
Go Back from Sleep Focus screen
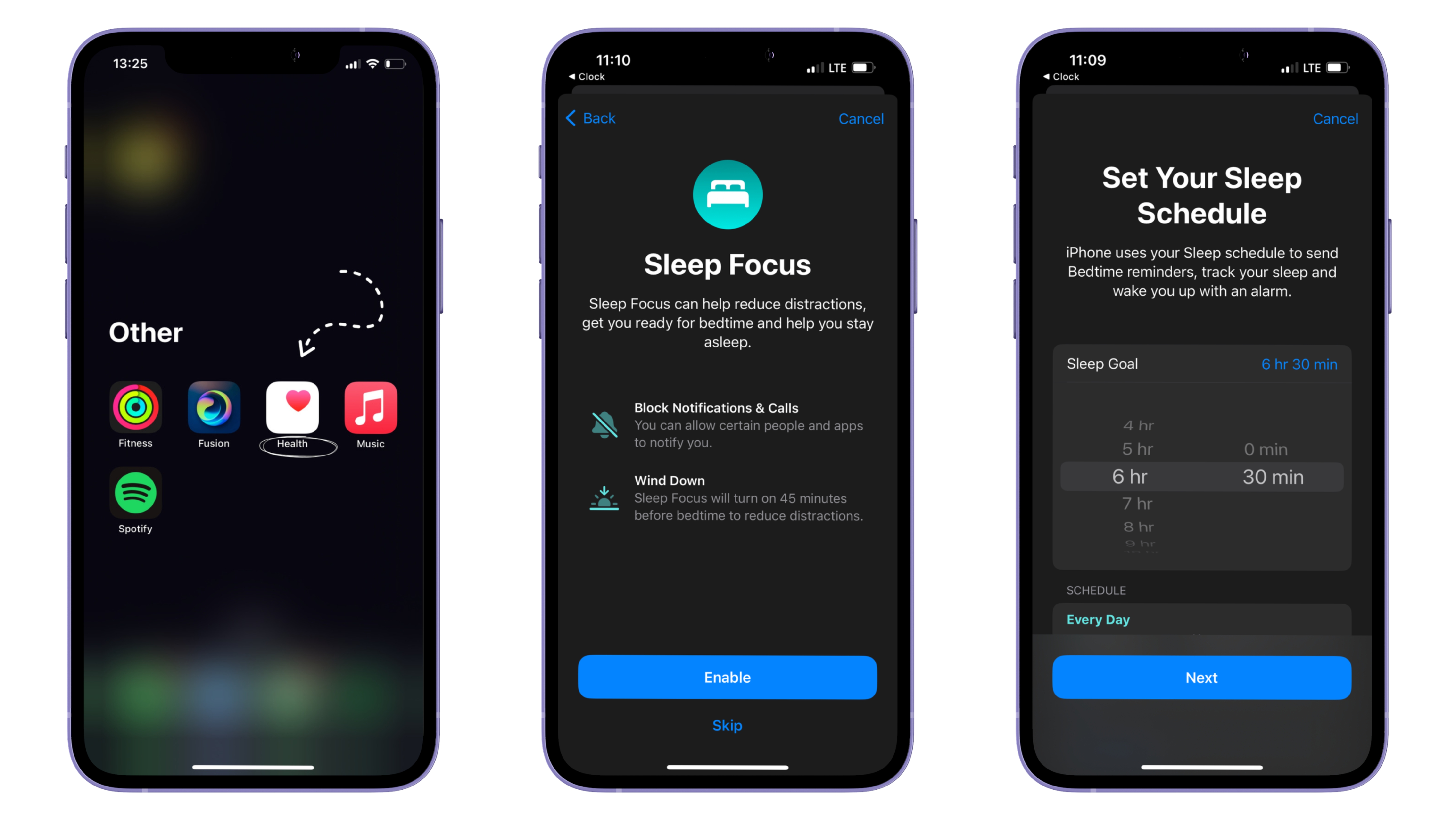click(597, 118)
